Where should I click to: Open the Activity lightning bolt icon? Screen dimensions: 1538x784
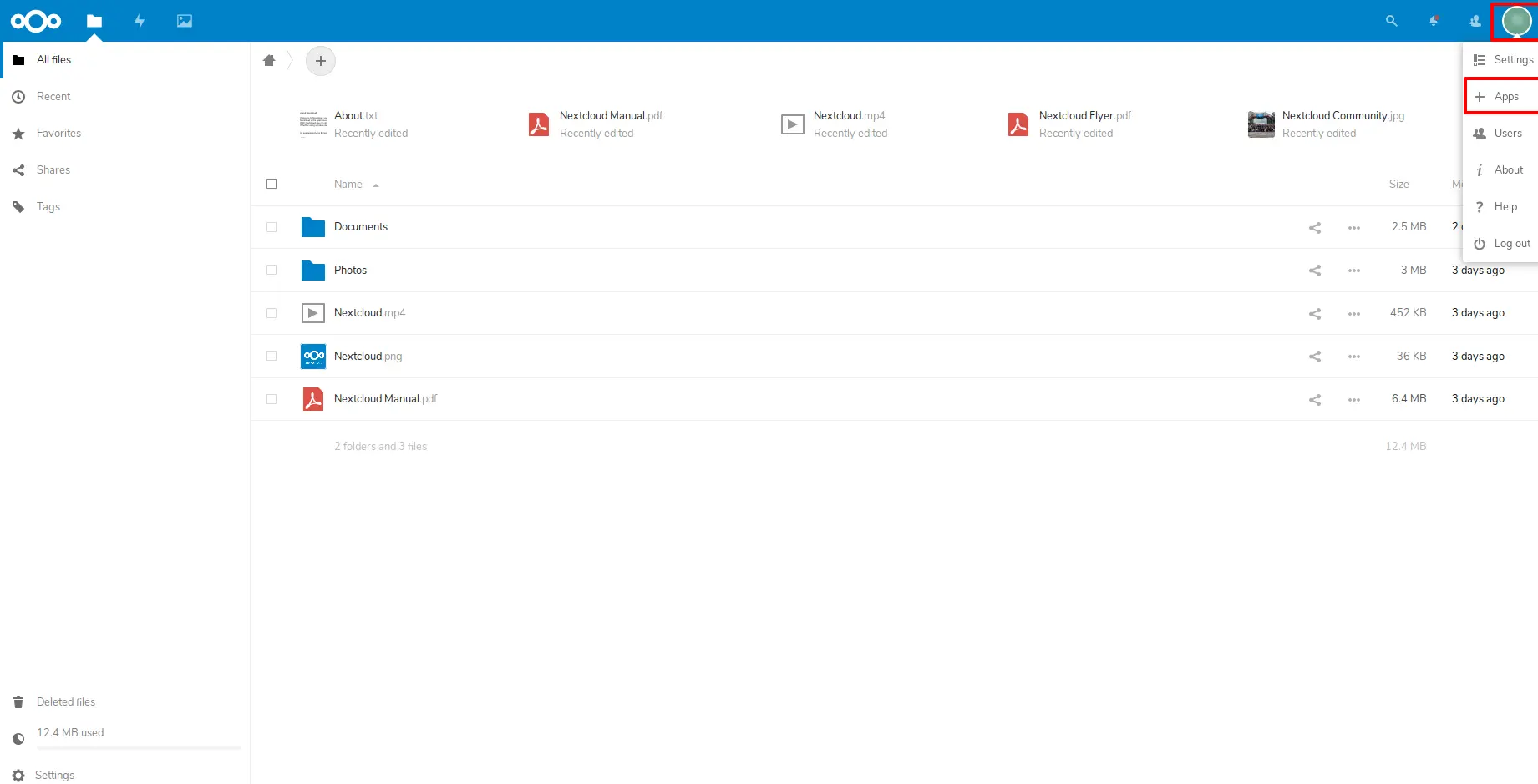coord(140,21)
